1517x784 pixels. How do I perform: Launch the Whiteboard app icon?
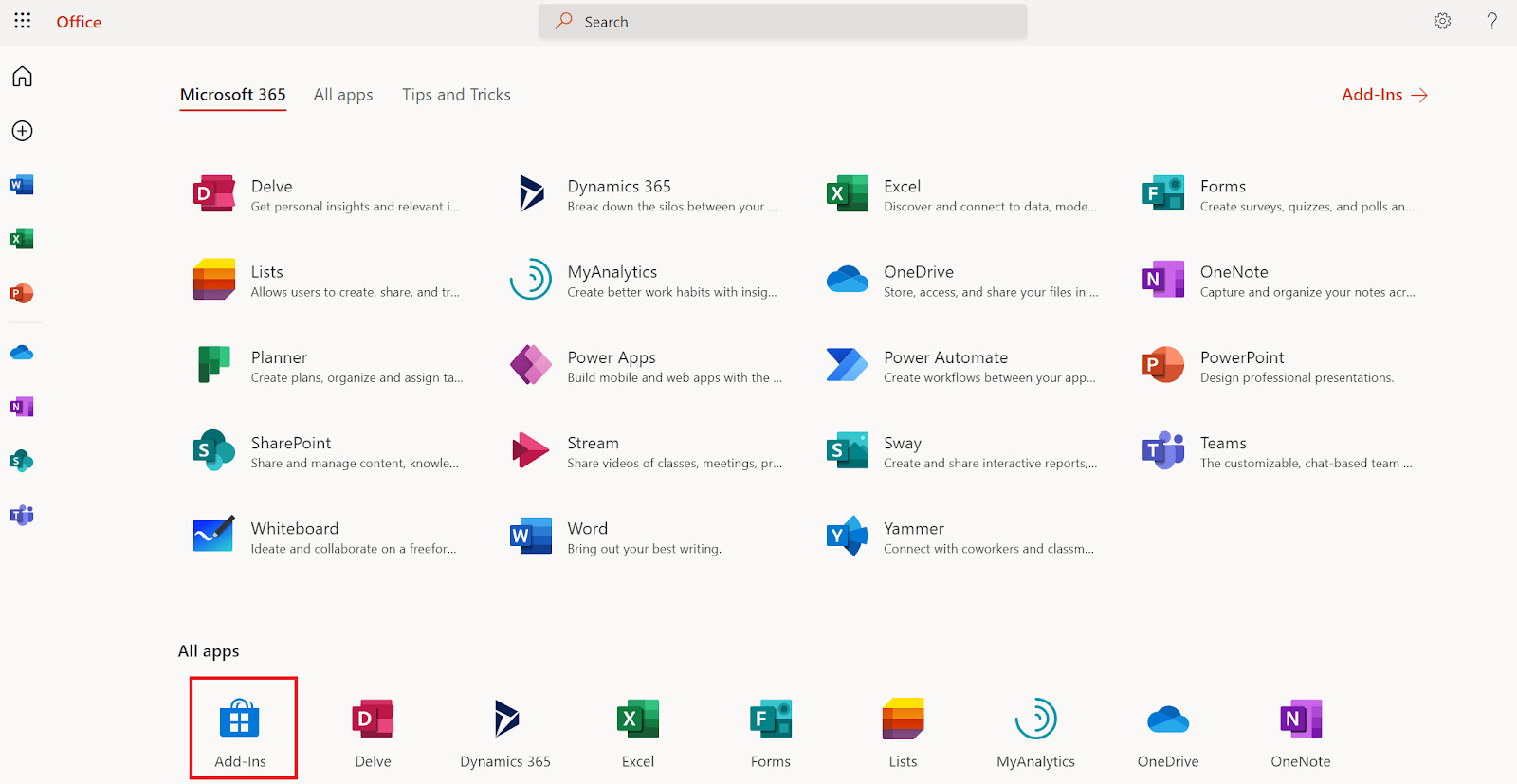[214, 536]
